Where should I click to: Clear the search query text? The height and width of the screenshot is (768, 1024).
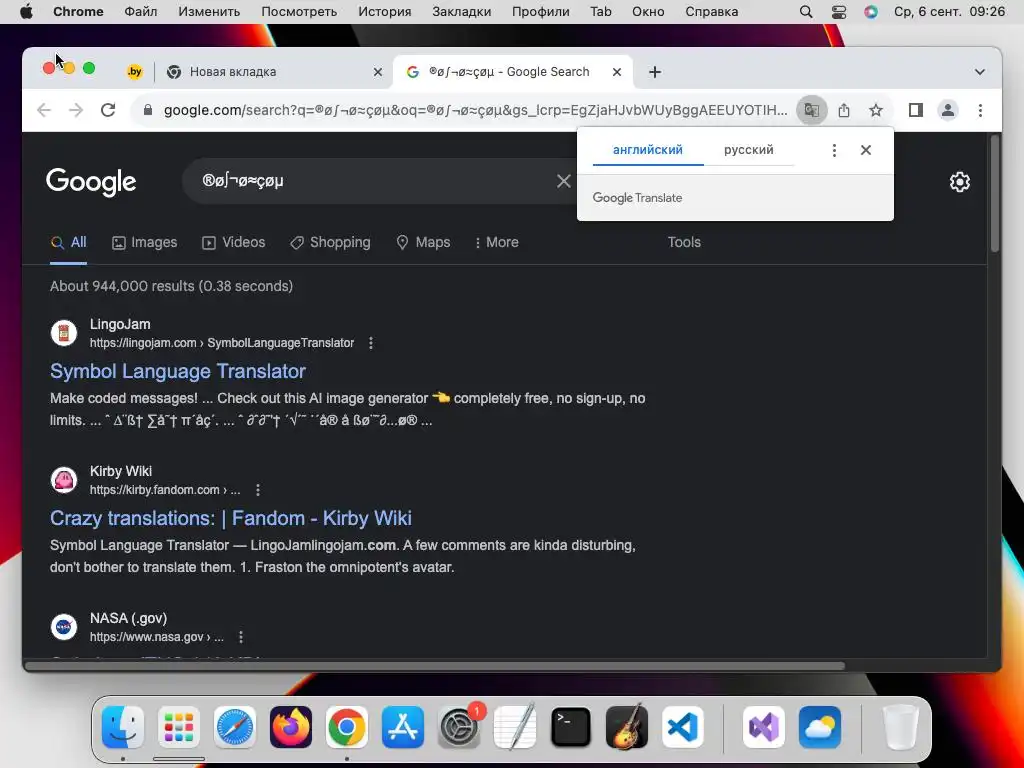pos(564,181)
